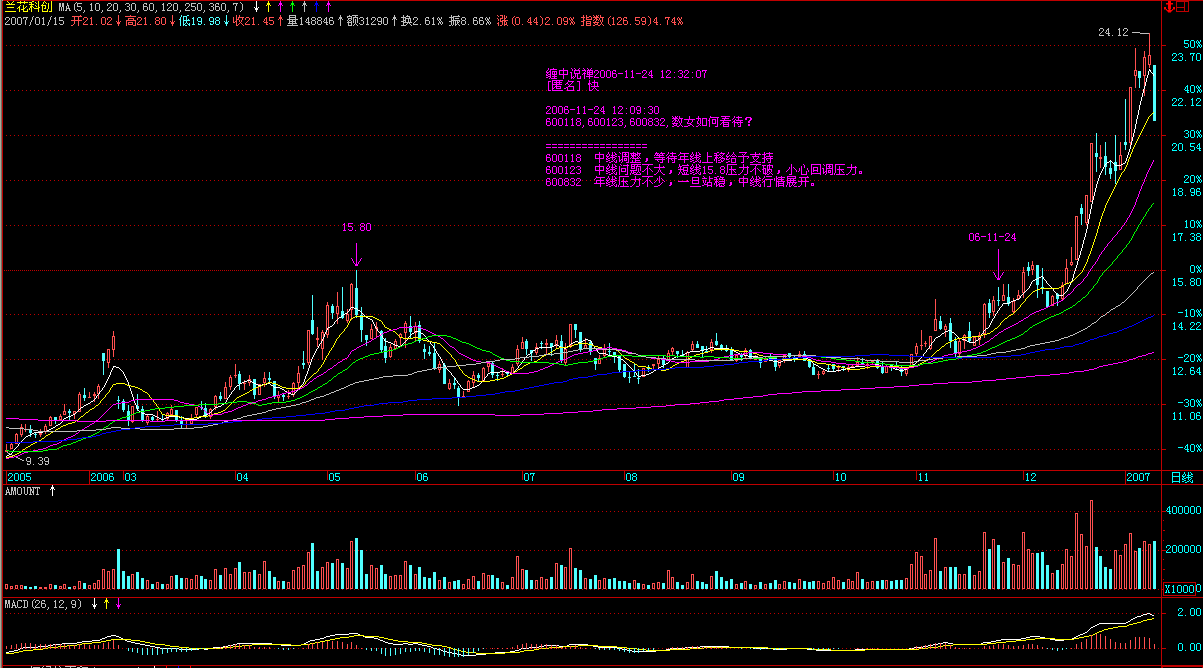Click the AMOUNT indicator label
The width and height of the screenshot is (1203, 668).
24,491
